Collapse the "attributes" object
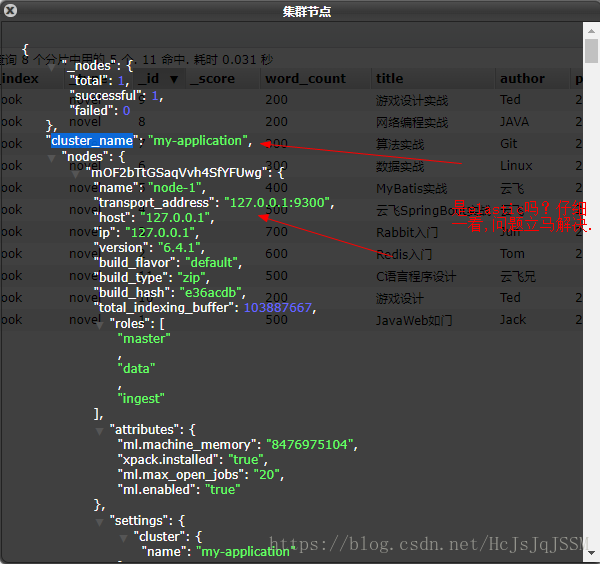 click(x=99, y=431)
